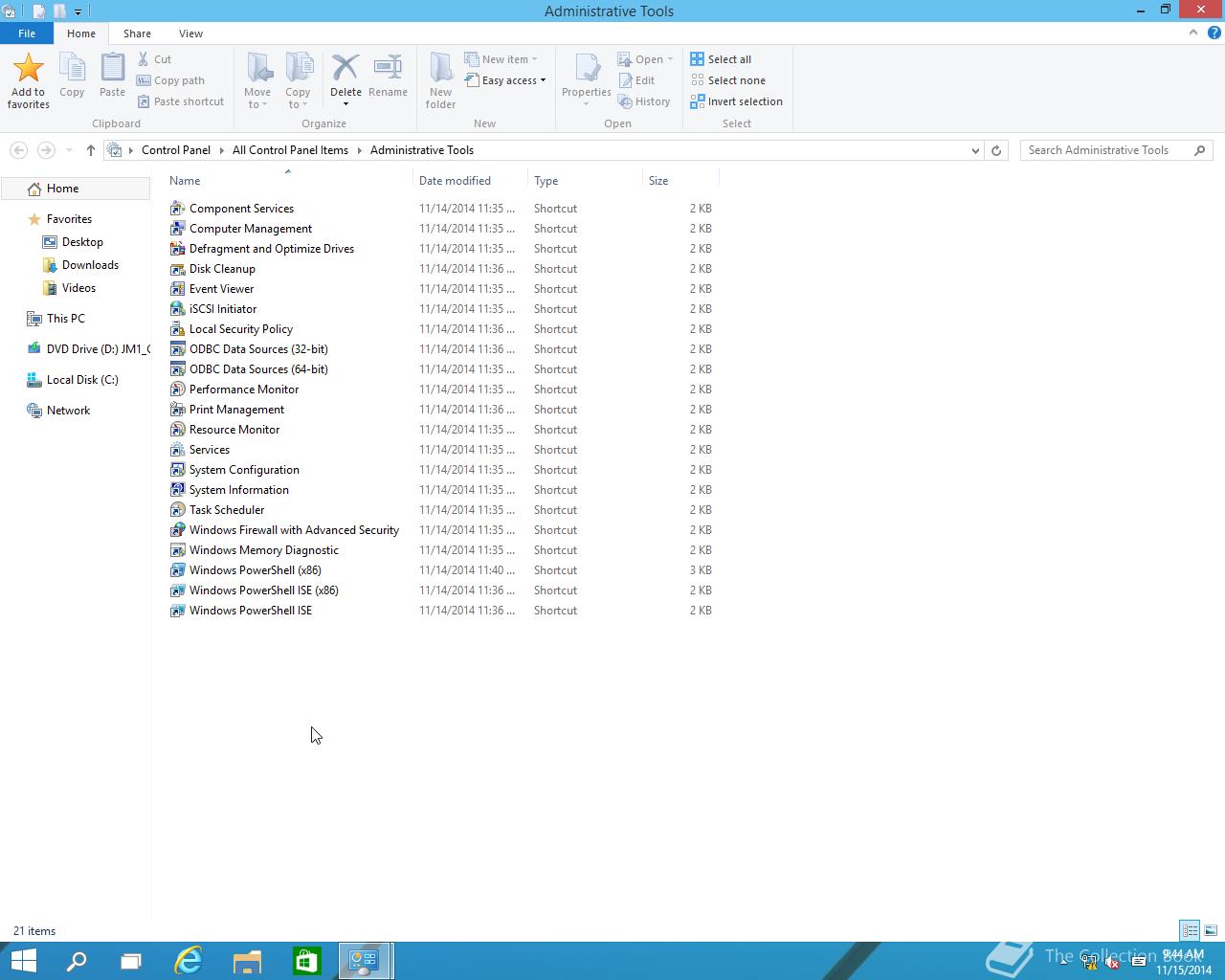Click the Cut scissors button
Screen dimensions: 1225x980
tap(154, 59)
